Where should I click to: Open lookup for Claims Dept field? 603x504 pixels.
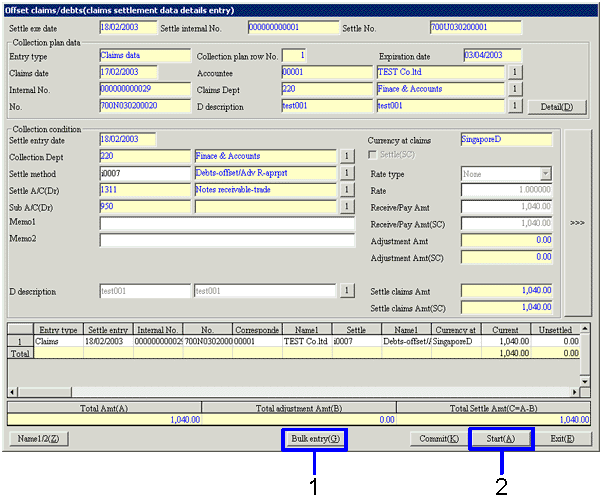click(516, 89)
